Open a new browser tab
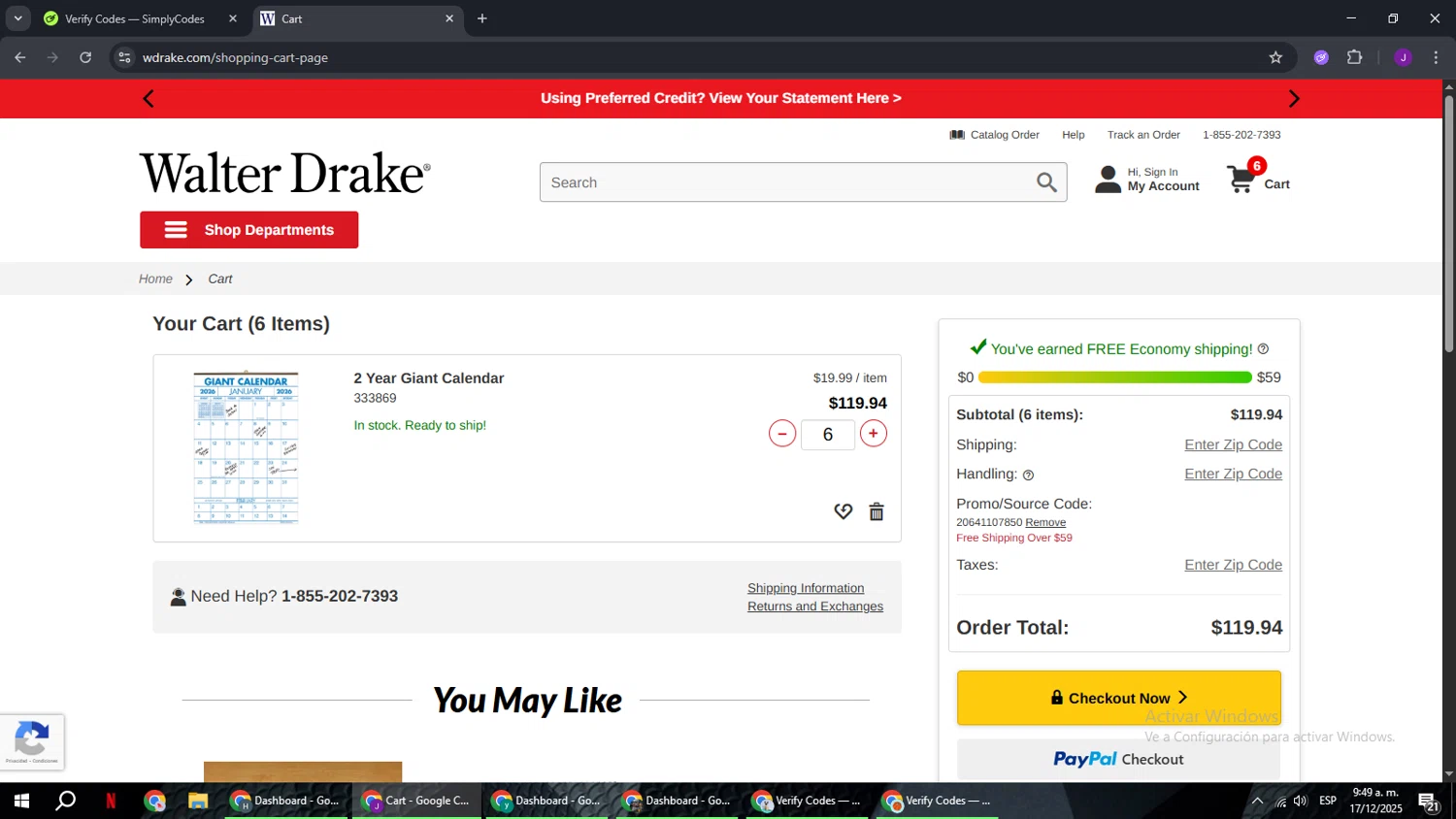This screenshot has width=1456, height=819. 482,18
